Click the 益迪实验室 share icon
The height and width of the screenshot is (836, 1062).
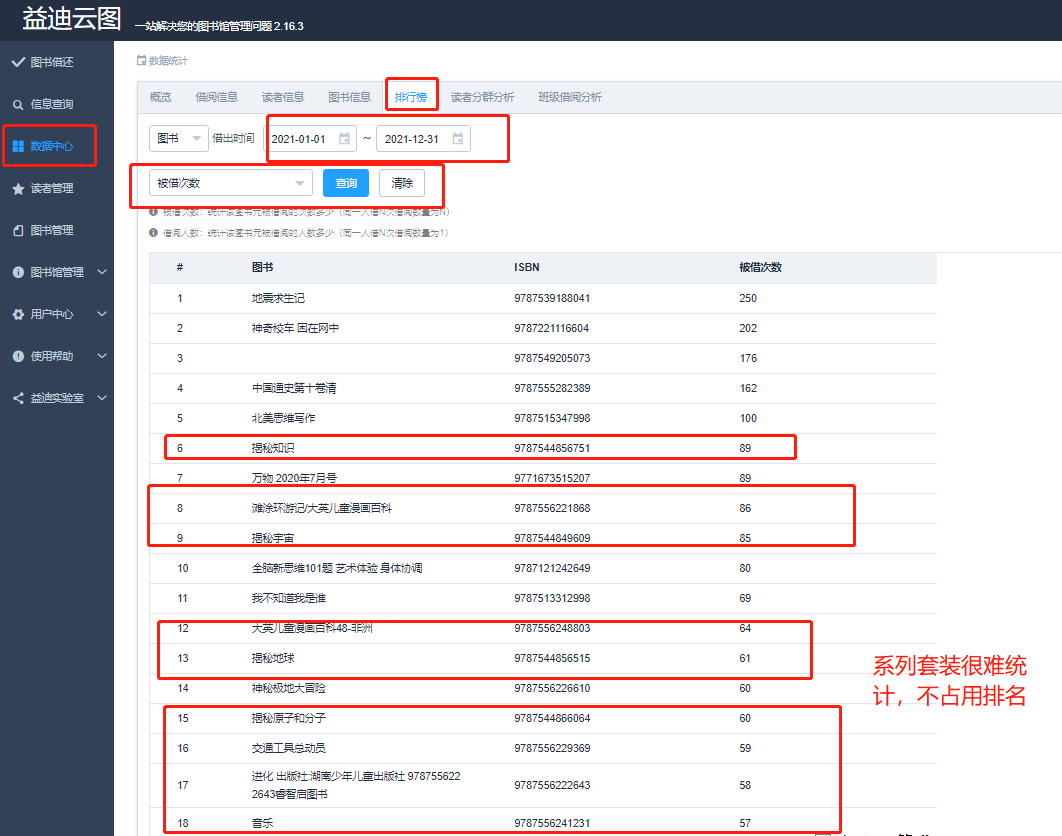pos(17,398)
